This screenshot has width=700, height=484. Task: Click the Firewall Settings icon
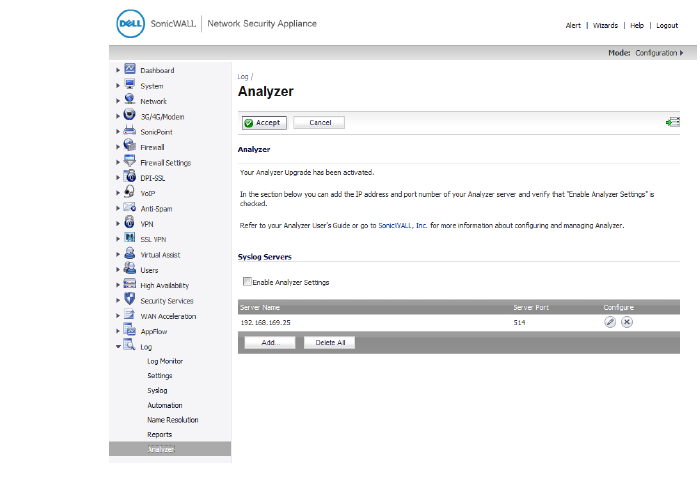(129, 161)
